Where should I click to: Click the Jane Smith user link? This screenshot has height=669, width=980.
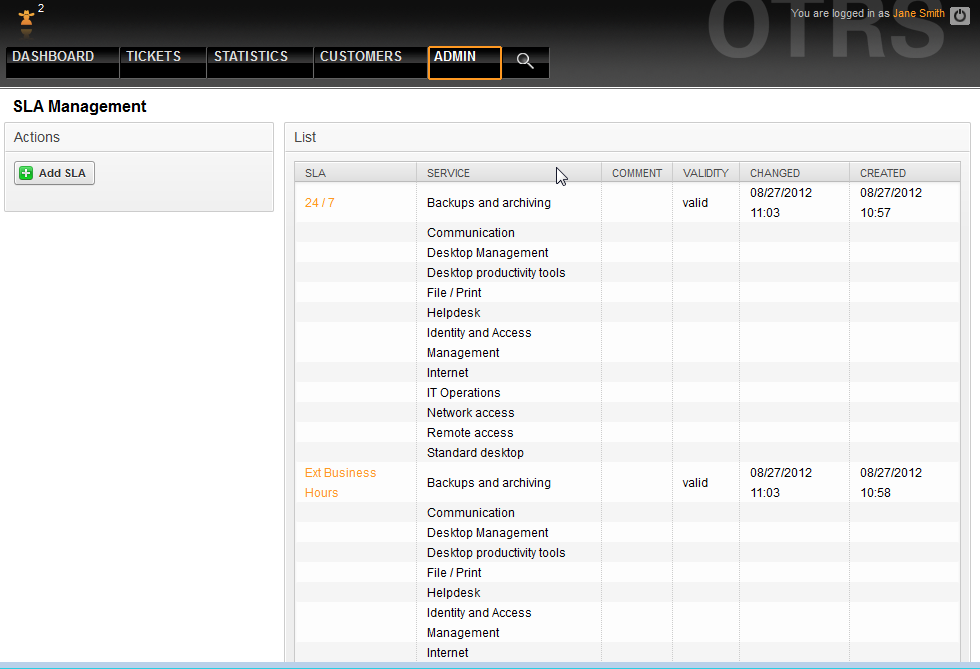(919, 13)
